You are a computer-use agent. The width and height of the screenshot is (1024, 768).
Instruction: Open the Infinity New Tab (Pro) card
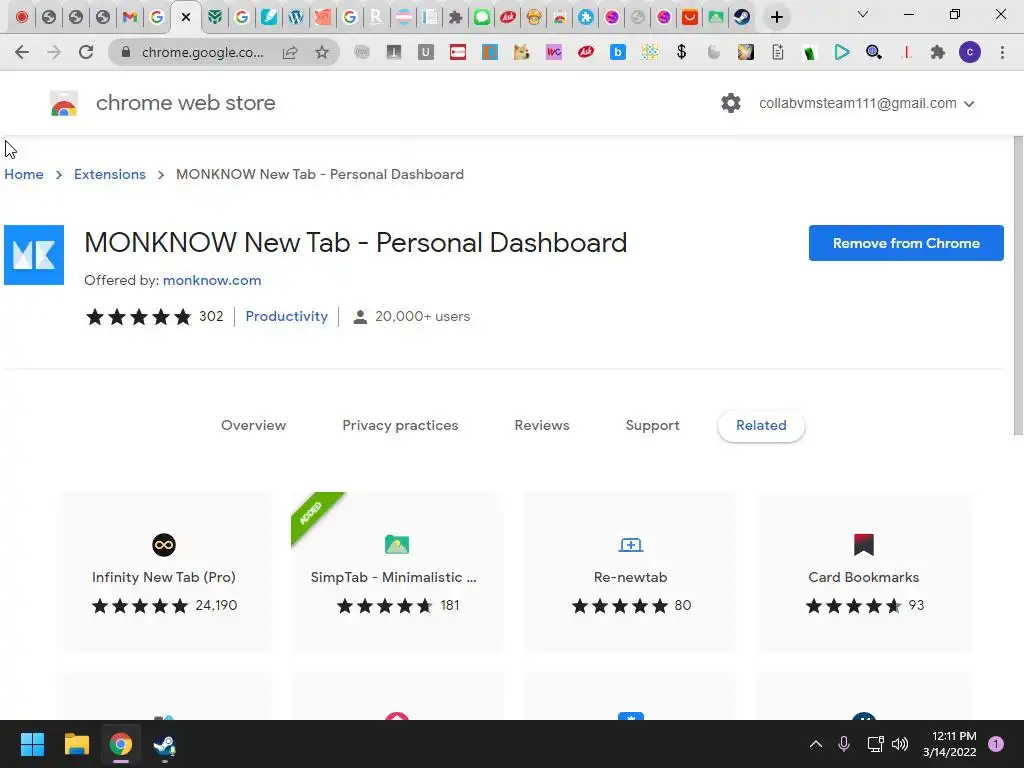click(x=164, y=572)
